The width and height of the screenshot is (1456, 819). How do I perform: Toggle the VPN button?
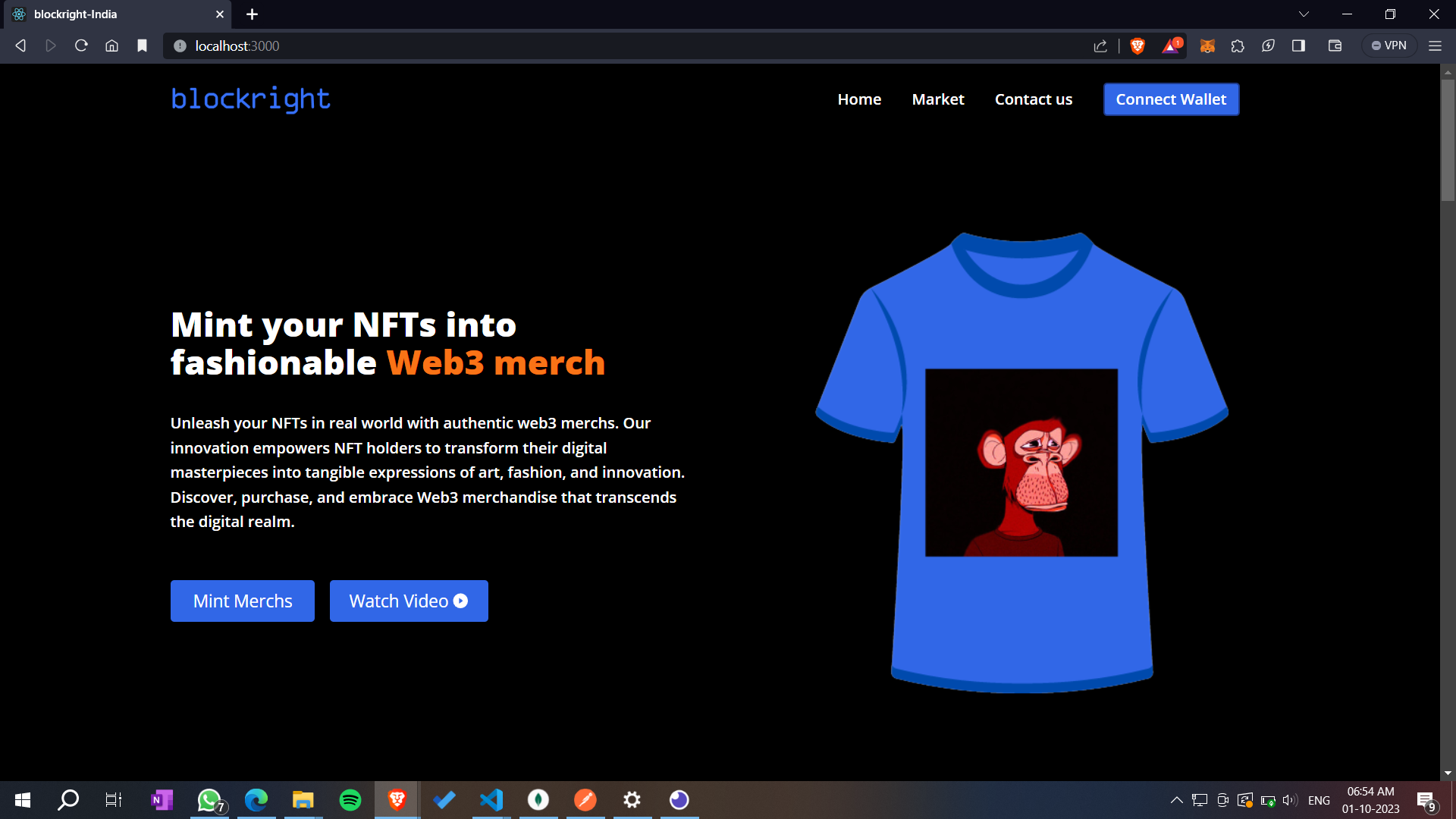(x=1389, y=46)
